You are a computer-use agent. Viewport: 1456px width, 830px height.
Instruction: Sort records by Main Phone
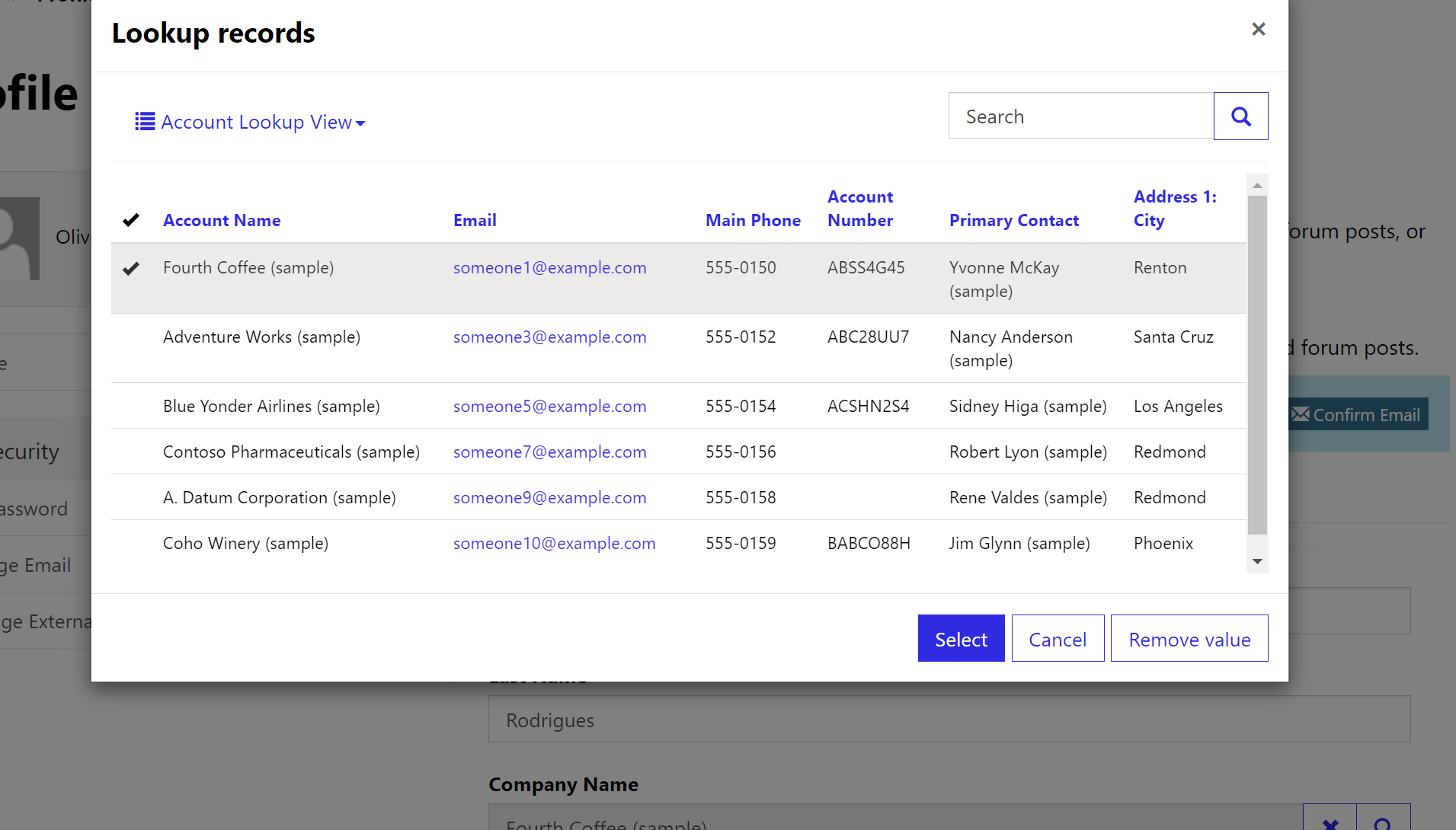coord(753,220)
